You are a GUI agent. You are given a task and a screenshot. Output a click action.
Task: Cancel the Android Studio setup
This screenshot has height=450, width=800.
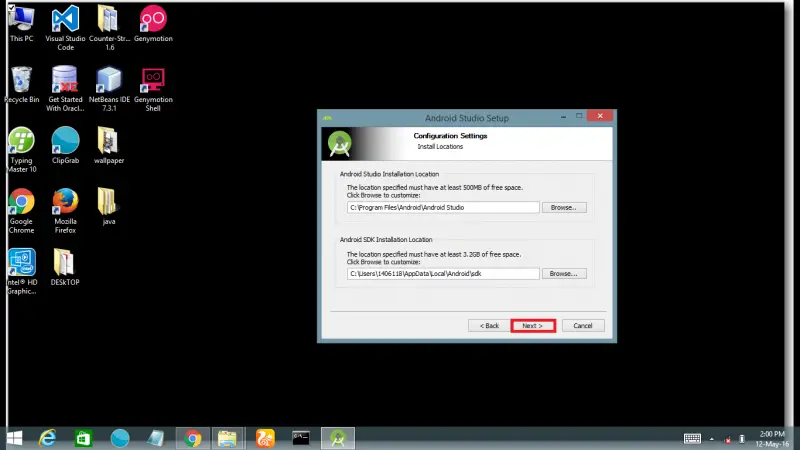click(x=583, y=326)
